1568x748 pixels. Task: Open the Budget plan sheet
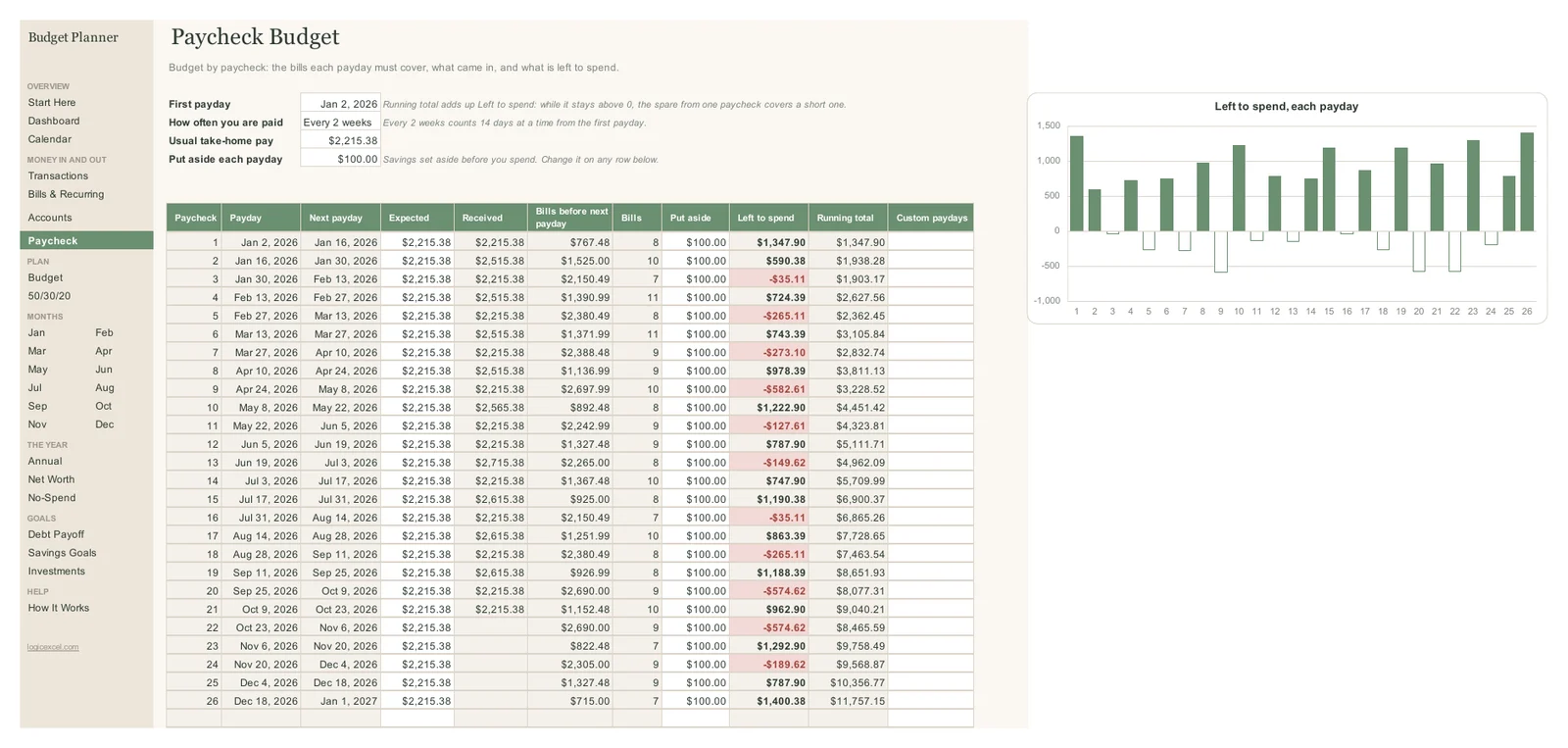point(45,277)
